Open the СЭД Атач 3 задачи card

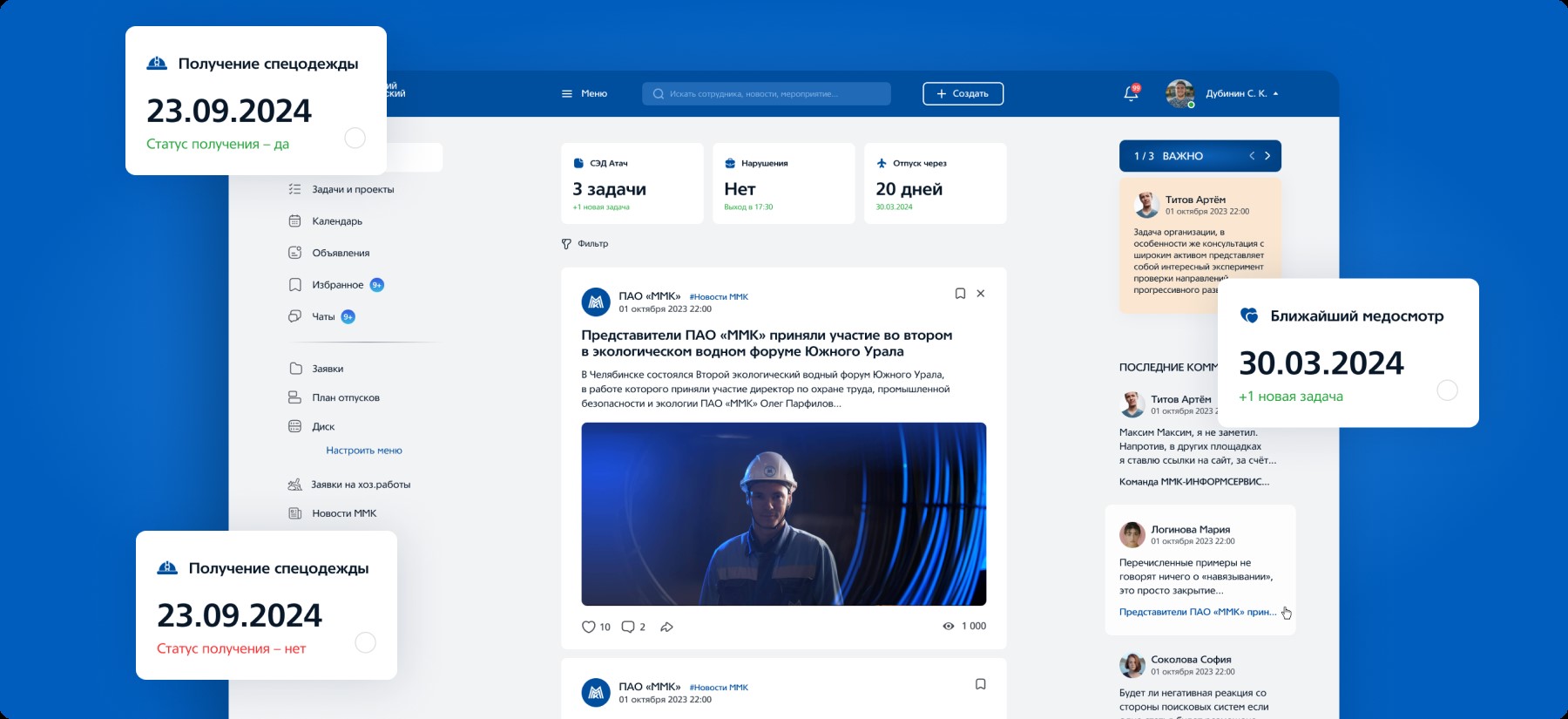632,183
